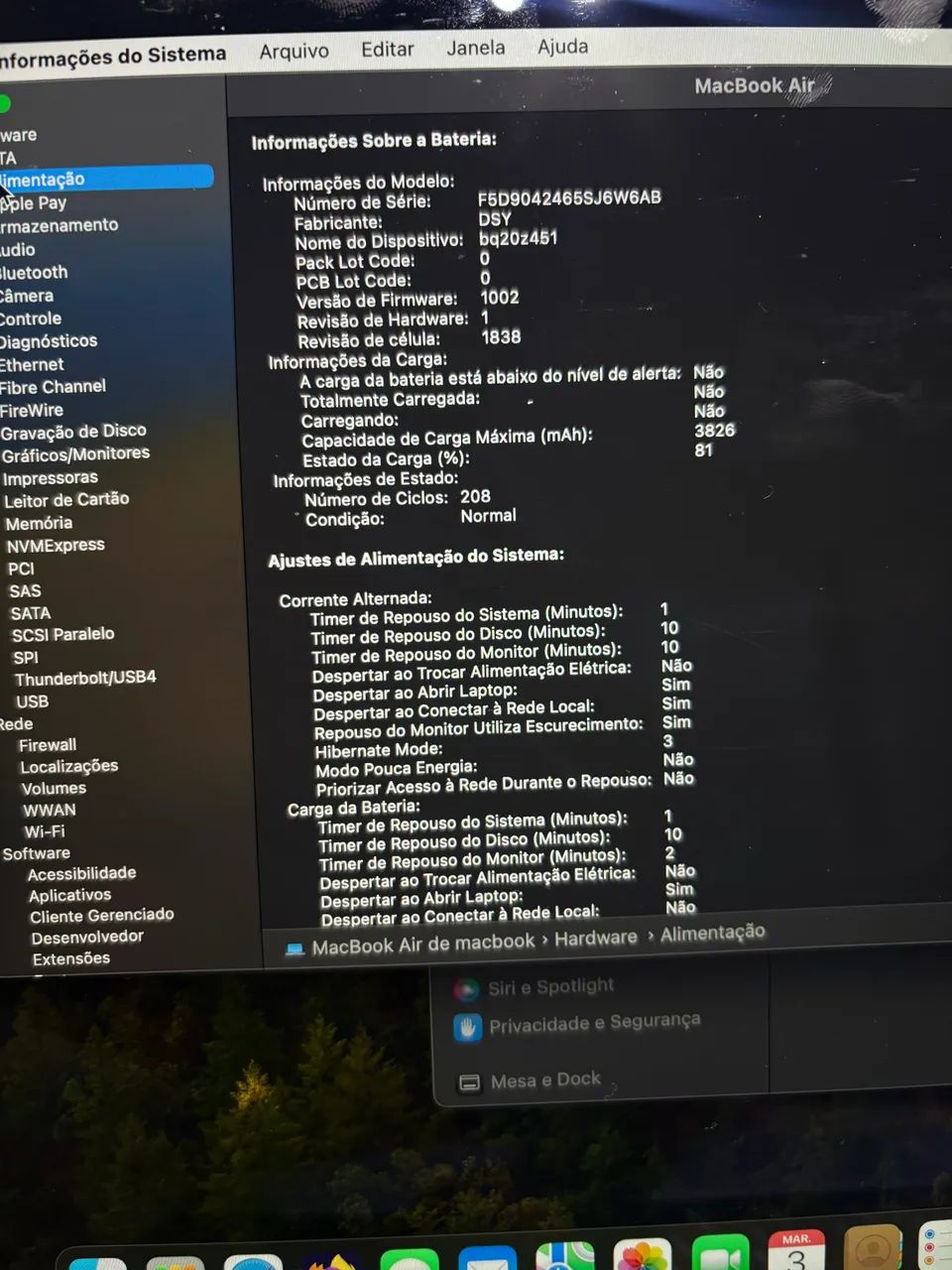Click 'Alimentação' in the path bar
Image resolution: width=952 pixels, height=1270 pixels.
pos(713,933)
